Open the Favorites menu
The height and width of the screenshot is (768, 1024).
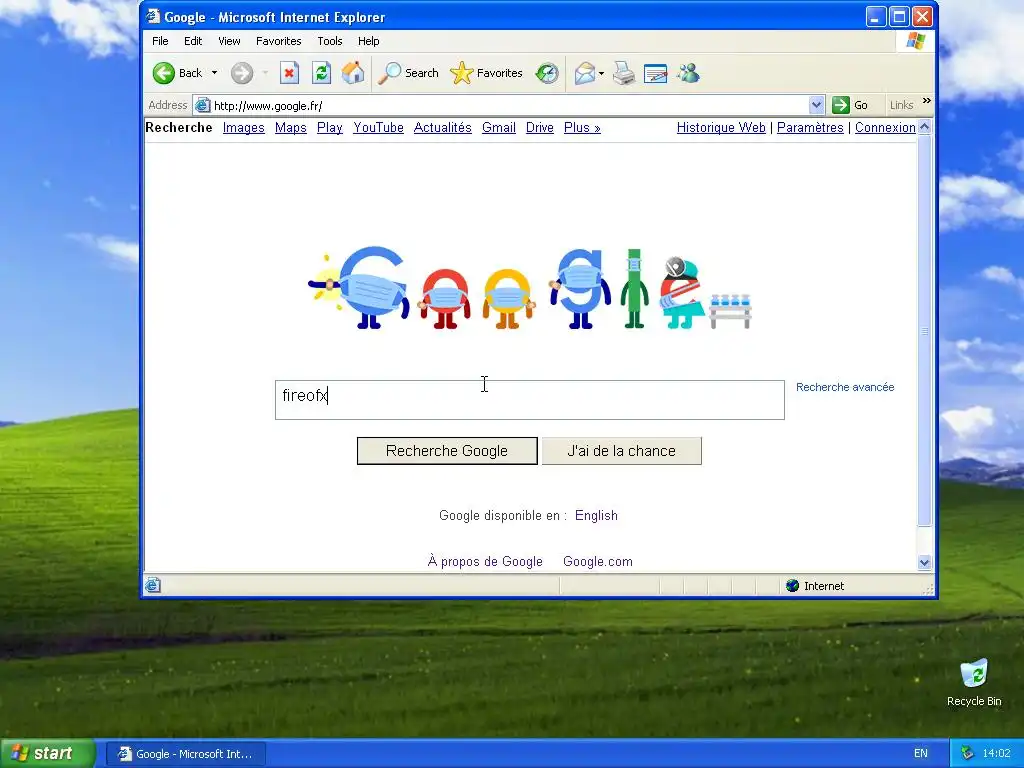279,41
